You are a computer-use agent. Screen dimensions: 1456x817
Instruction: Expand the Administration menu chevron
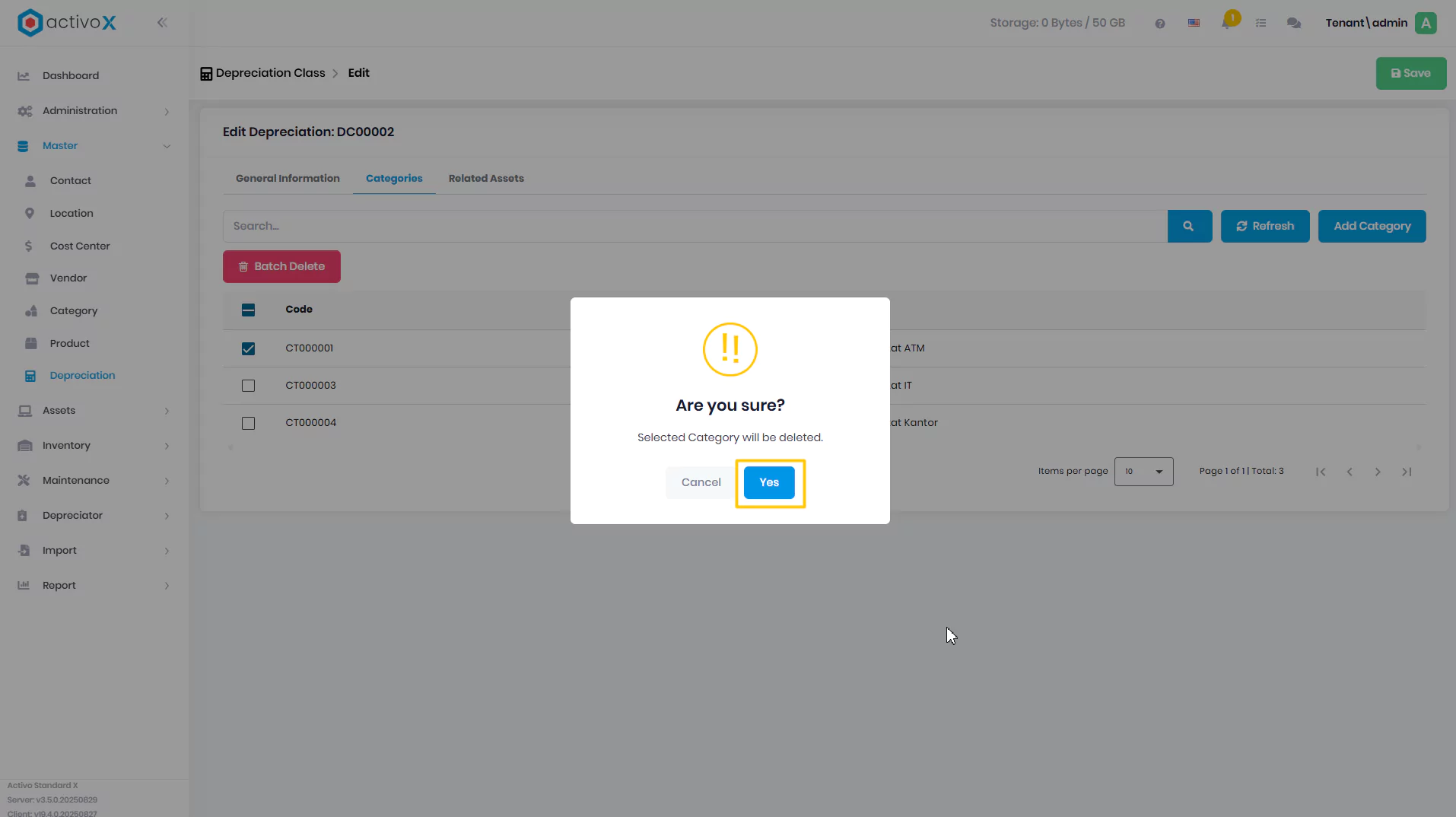point(167,112)
